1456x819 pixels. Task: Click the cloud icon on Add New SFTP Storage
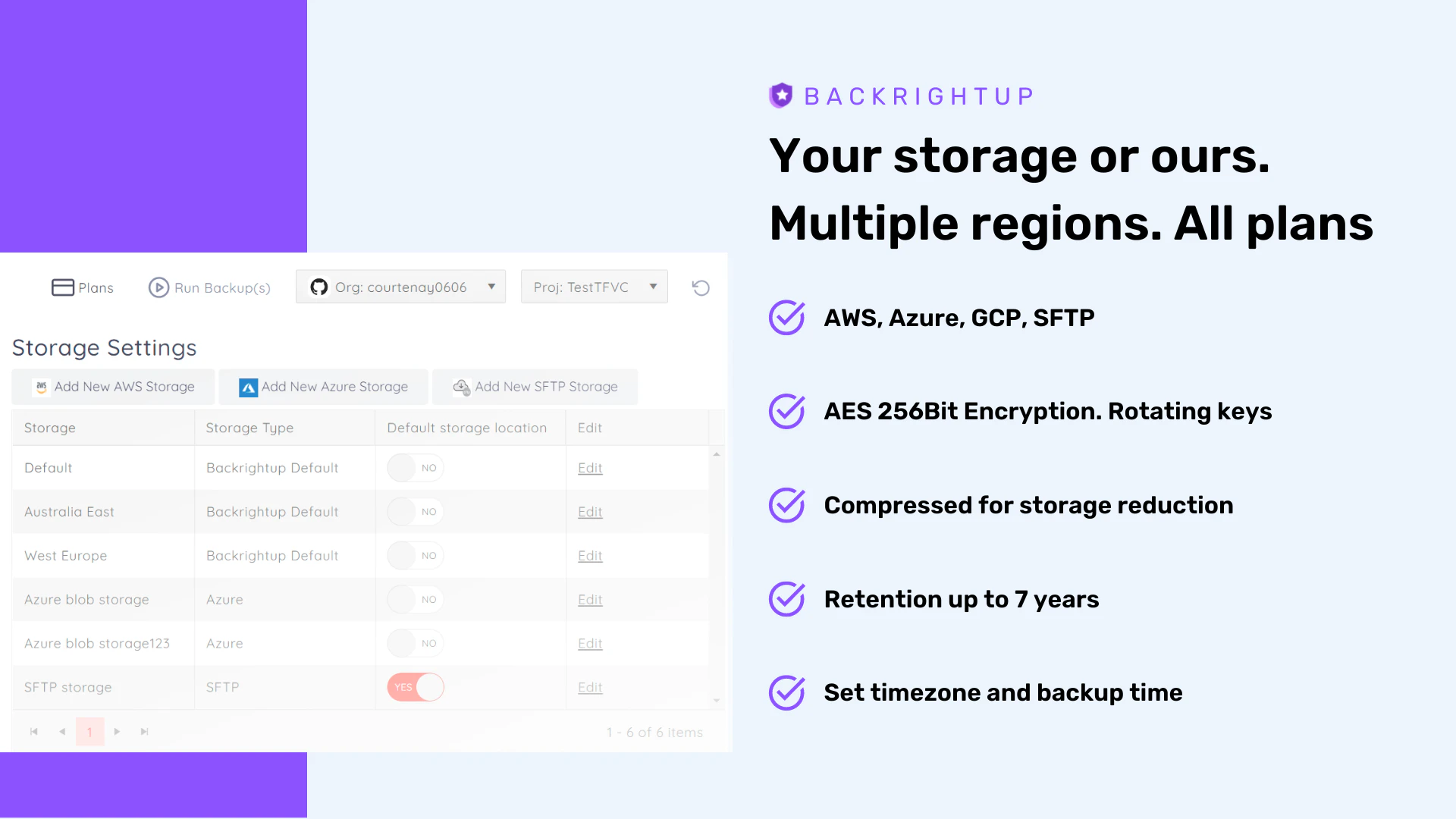460,387
